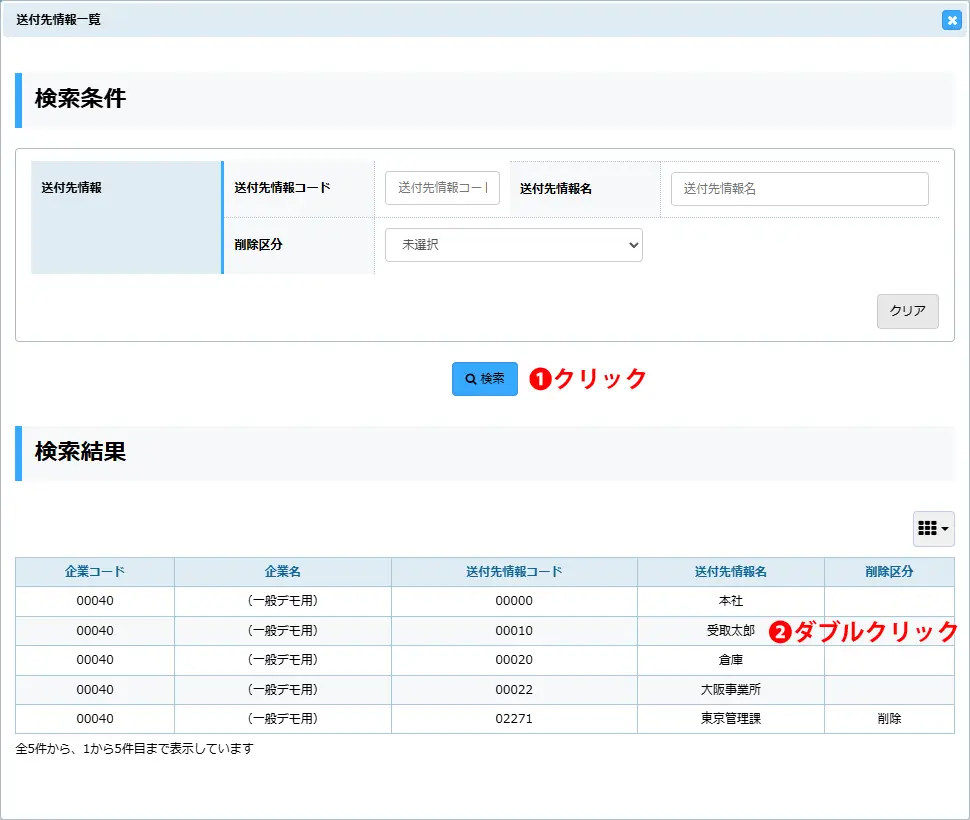Sort by 送付先情報コード column header
Image resolution: width=970 pixels, height=820 pixels.
pos(514,572)
